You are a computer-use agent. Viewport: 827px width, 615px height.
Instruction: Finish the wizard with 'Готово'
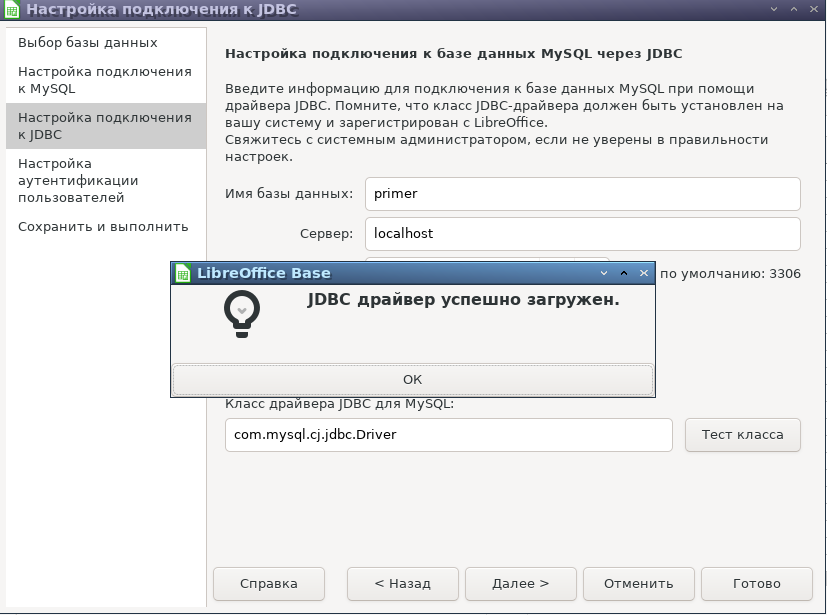click(757, 584)
